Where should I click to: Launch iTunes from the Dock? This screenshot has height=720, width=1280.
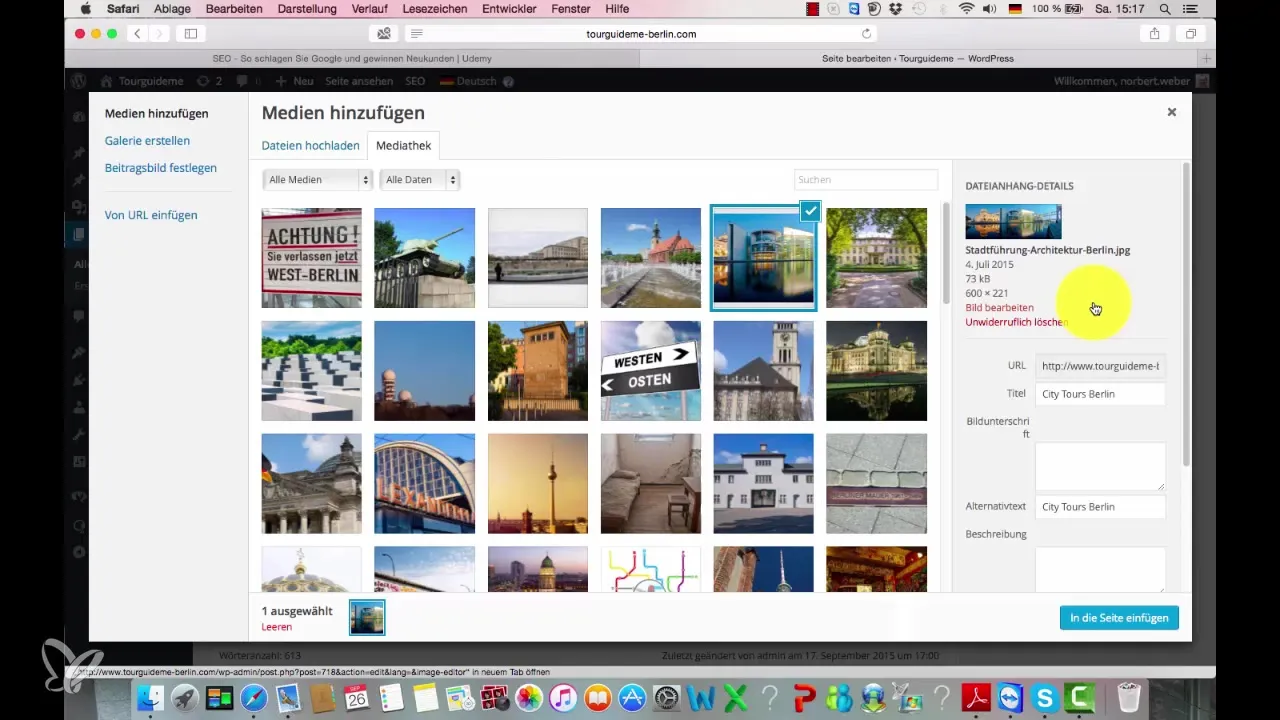click(x=564, y=698)
